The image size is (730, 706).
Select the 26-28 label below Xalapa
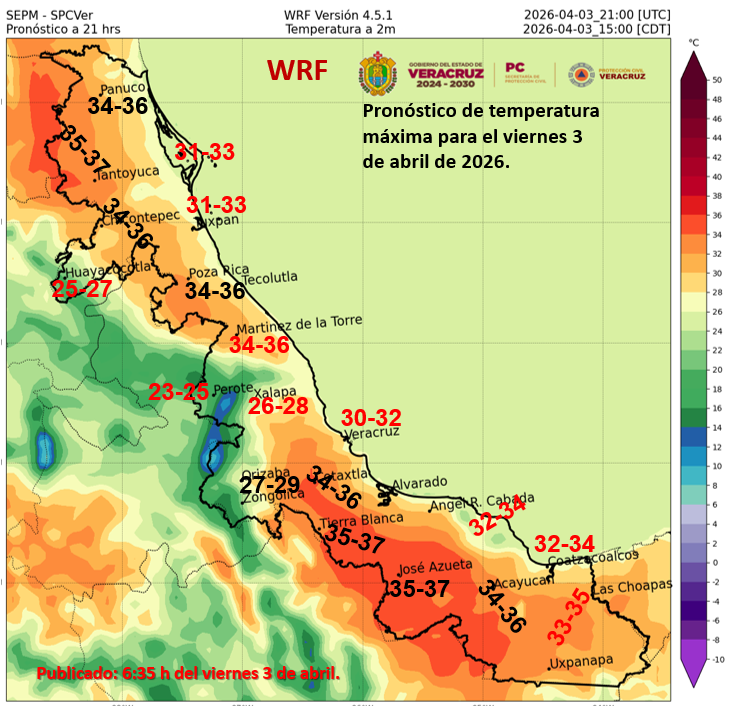pyautogui.click(x=278, y=407)
